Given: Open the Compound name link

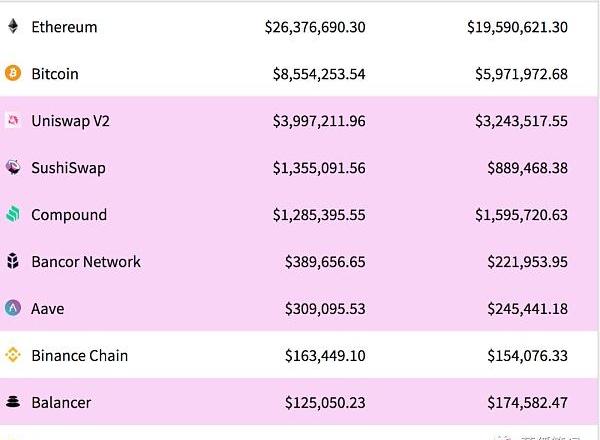Looking at the screenshot, I should coord(68,215).
